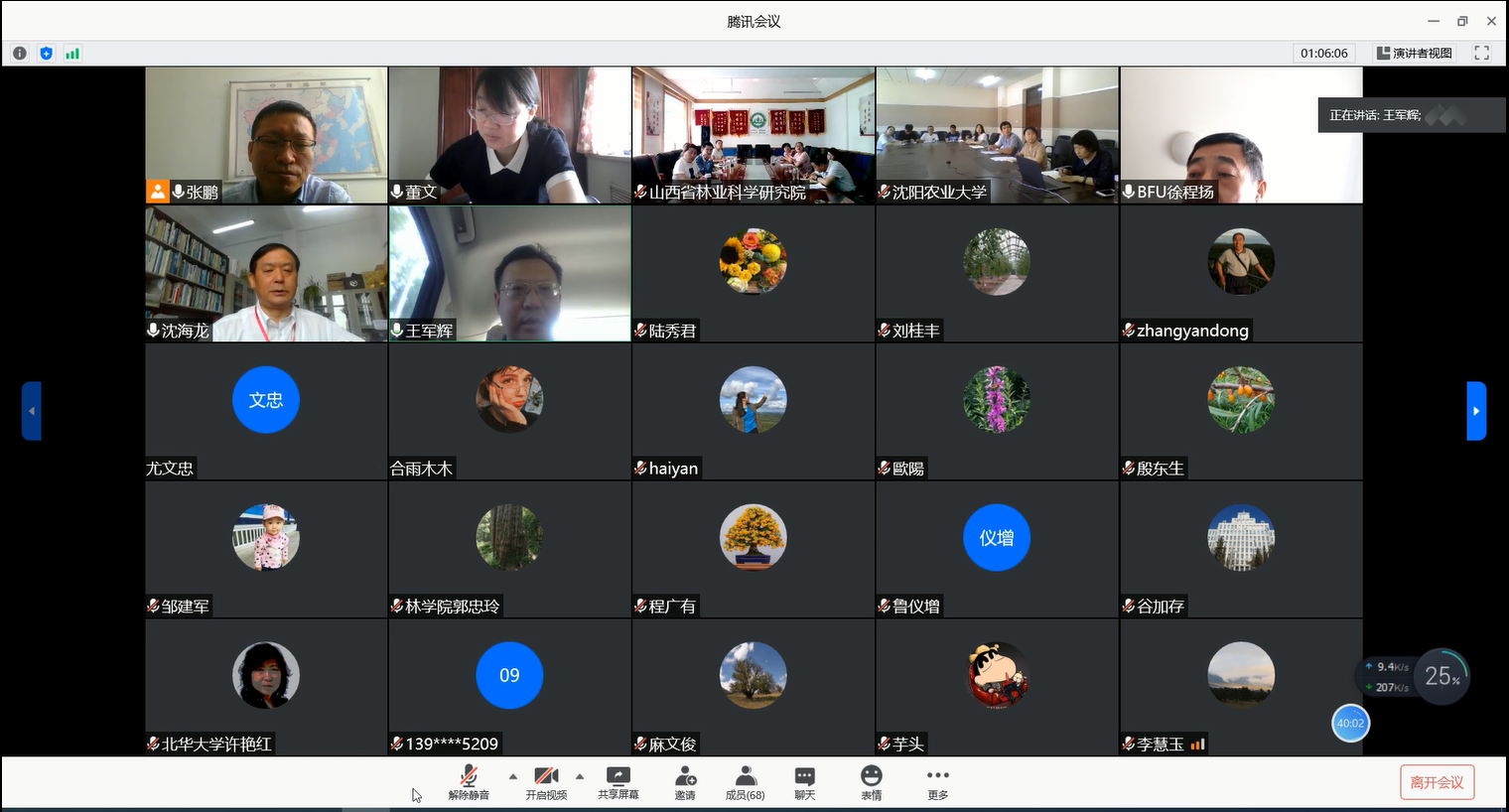Open the Members (成员68) list
Screen dimensions: 1509x812
click(745, 781)
